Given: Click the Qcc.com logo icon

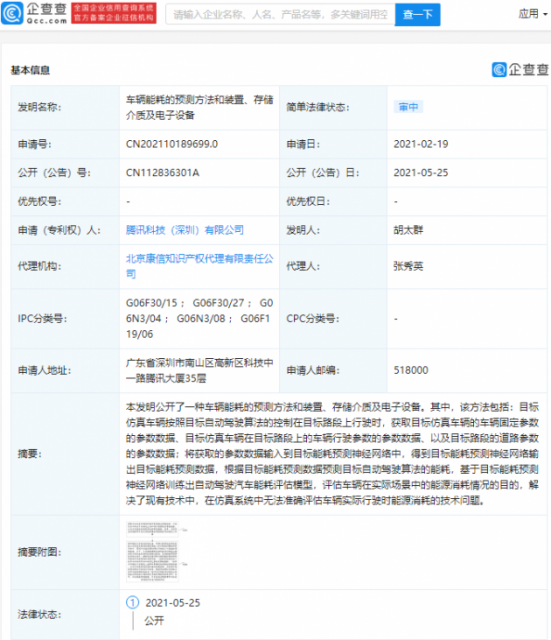Looking at the screenshot, I should [12, 13].
